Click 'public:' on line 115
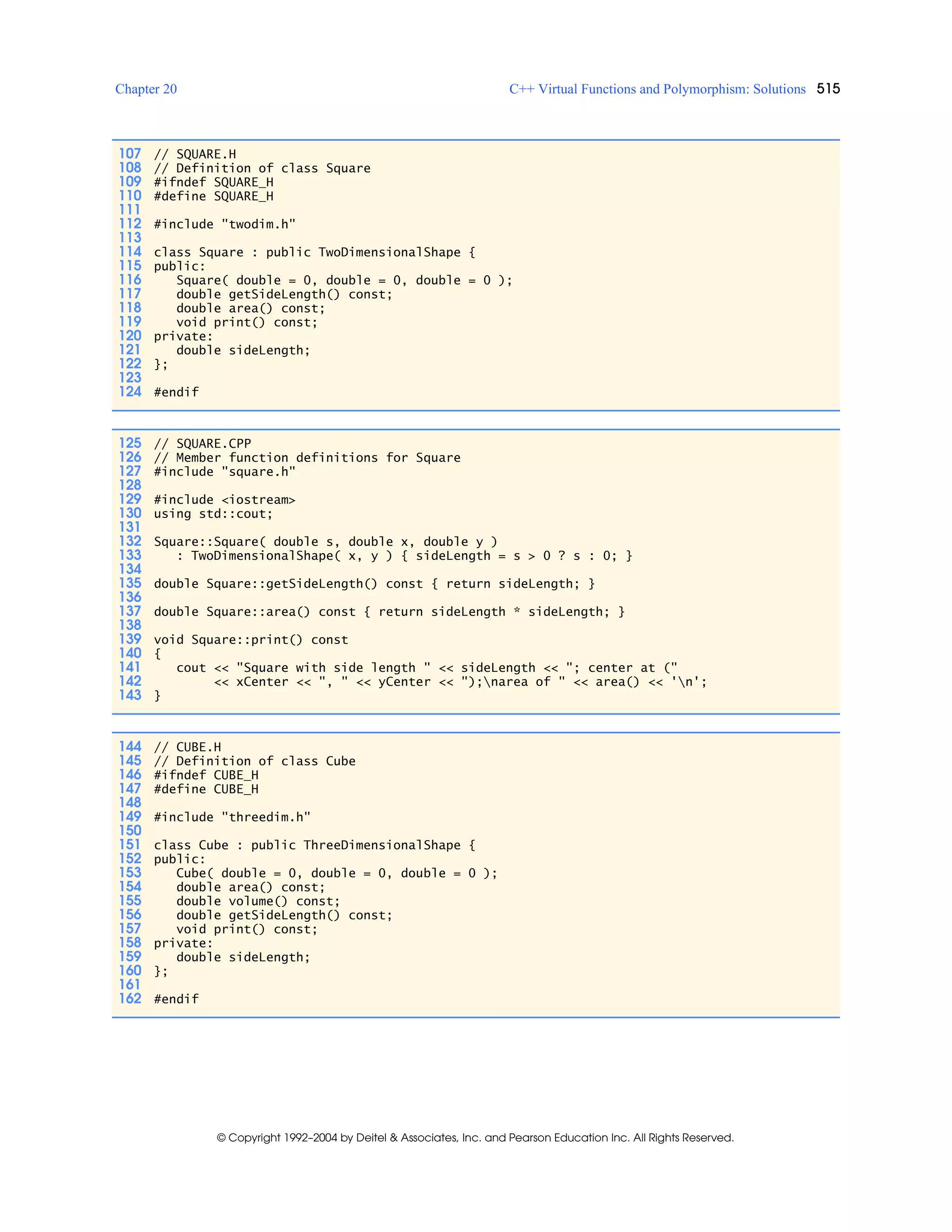Screen dimensions: 952x1232 pos(180,267)
